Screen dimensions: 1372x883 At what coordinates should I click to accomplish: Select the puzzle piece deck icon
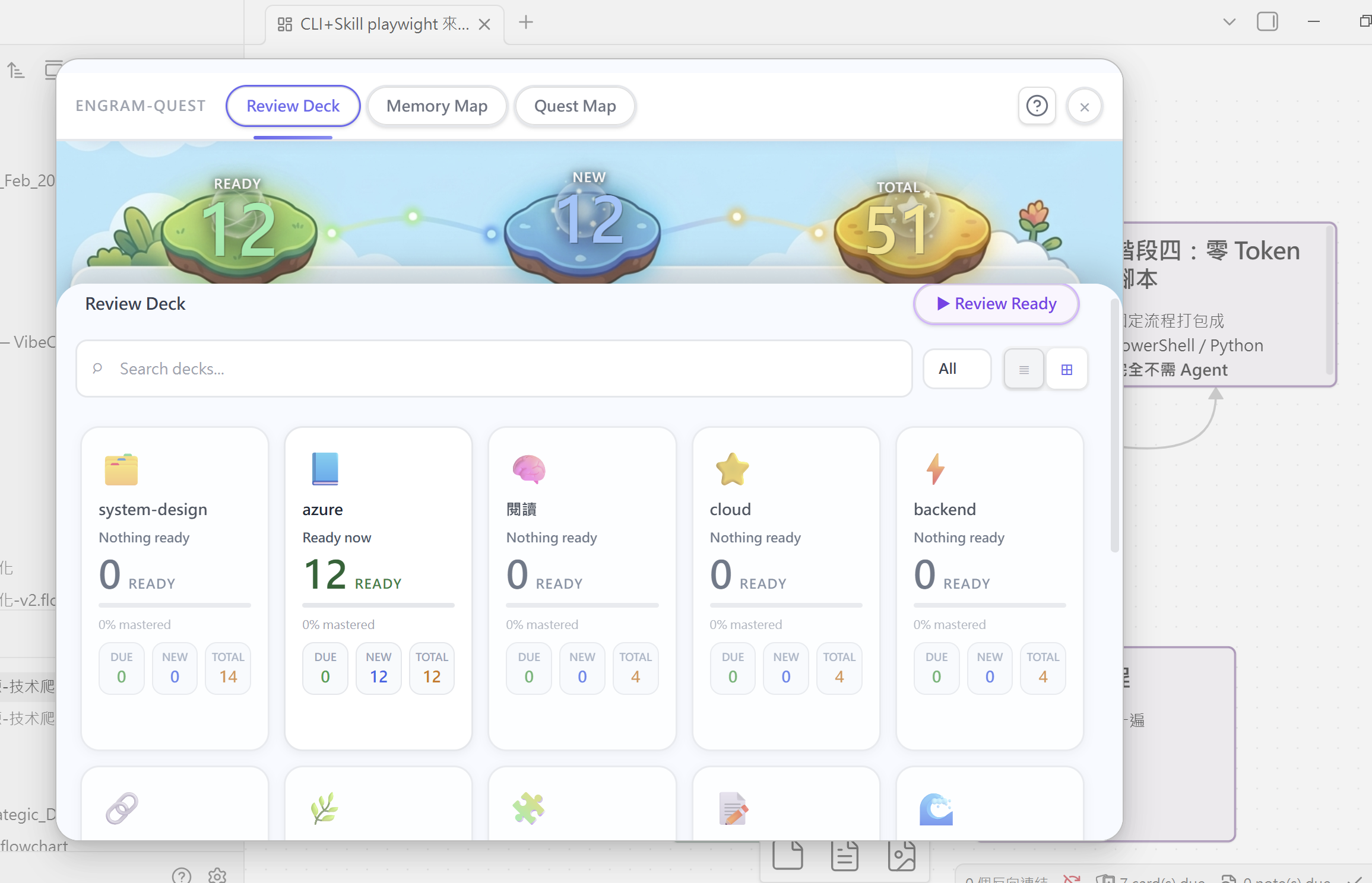pyautogui.click(x=528, y=808)
